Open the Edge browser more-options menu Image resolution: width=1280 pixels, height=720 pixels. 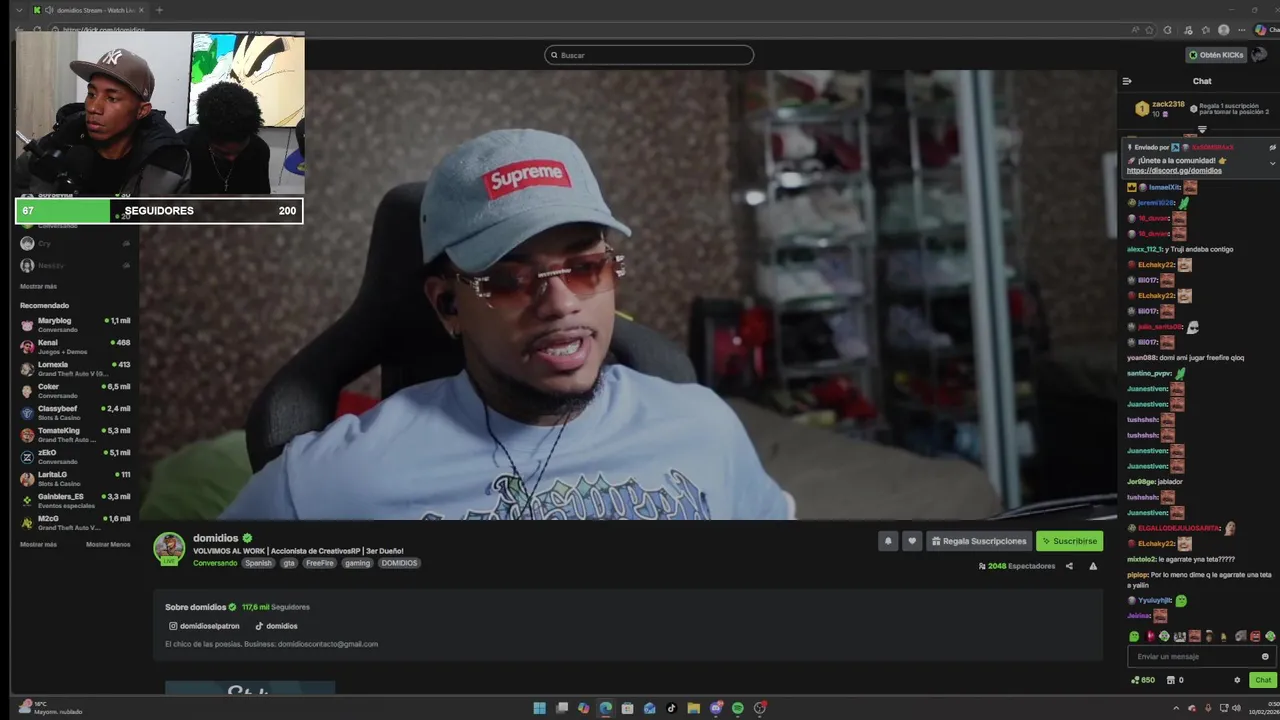(1241, 30)
